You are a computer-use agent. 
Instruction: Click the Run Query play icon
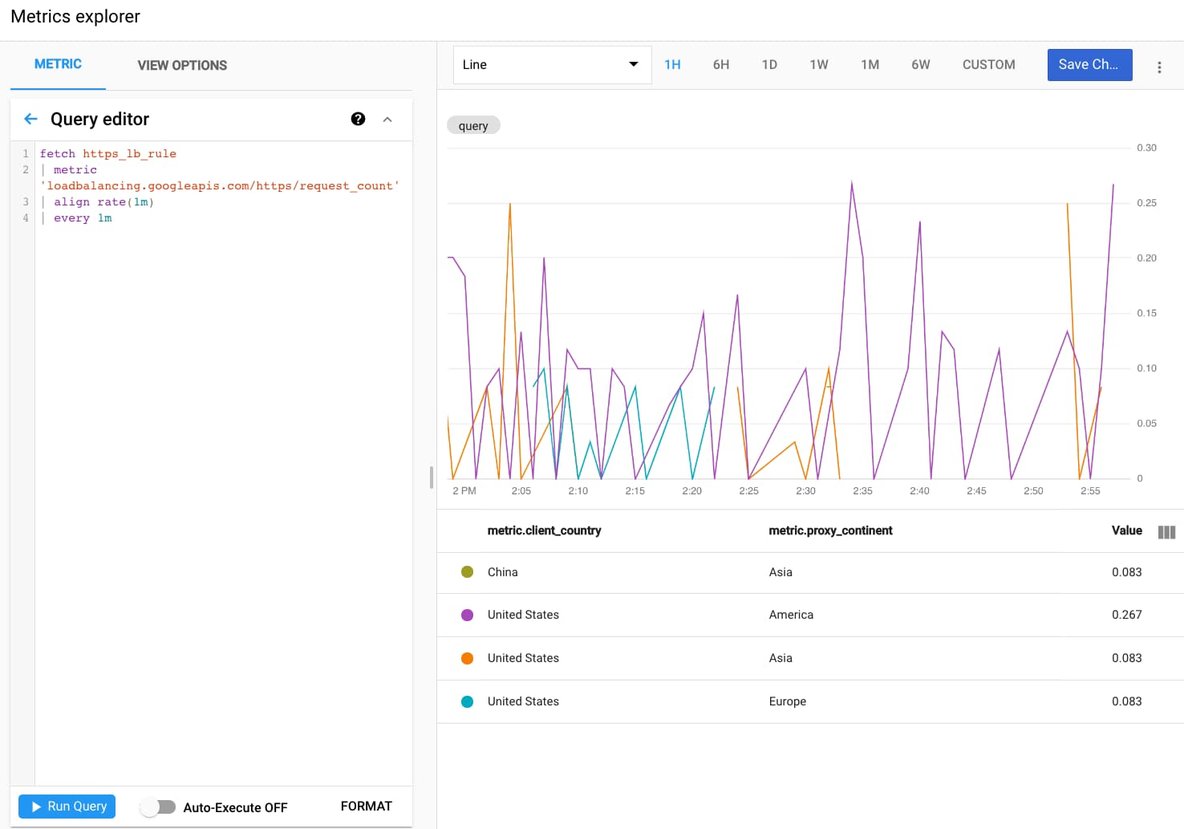point(37,806)
